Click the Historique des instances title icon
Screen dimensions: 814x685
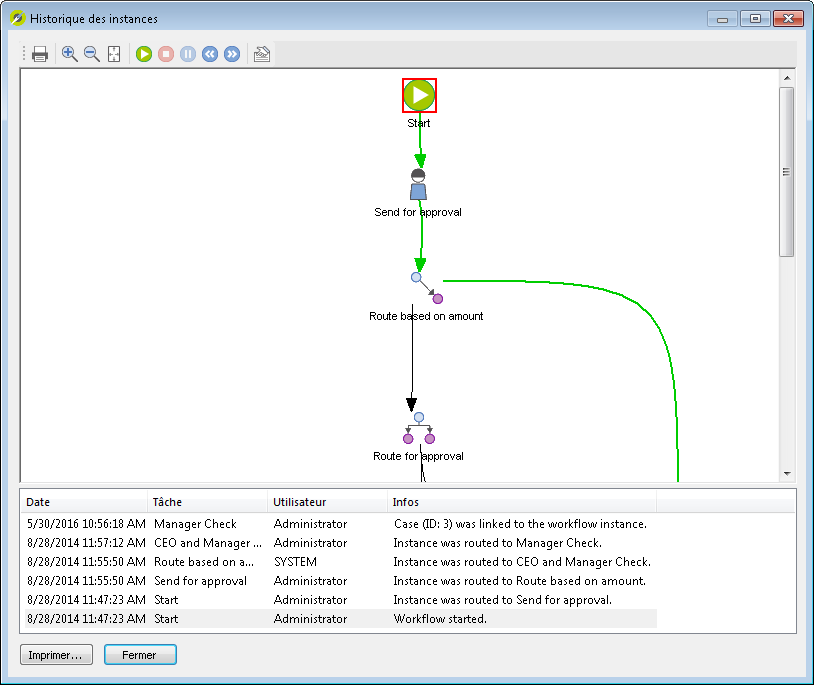pos(18,18)
